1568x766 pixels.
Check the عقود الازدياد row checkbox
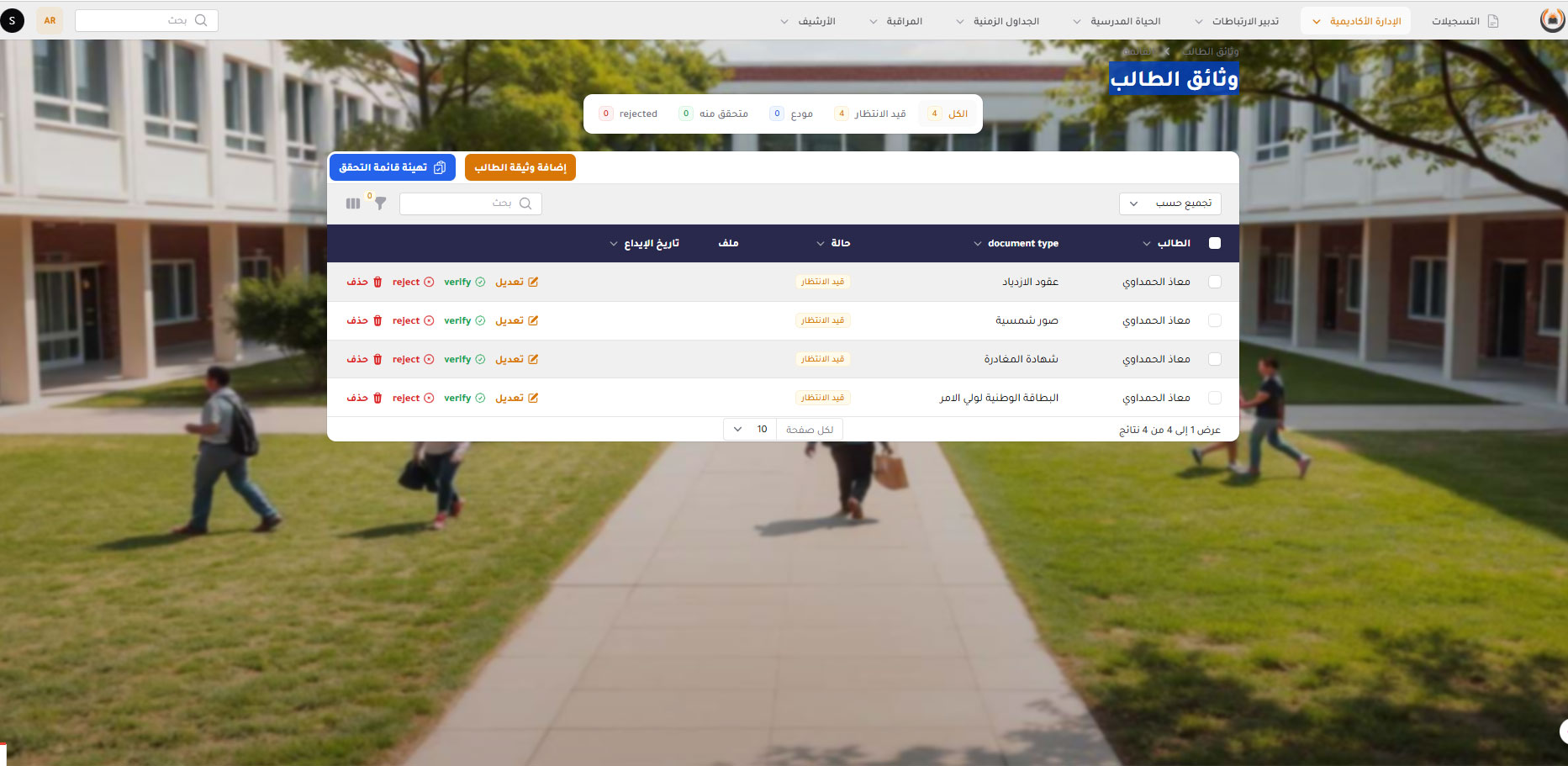(1214, 283)
